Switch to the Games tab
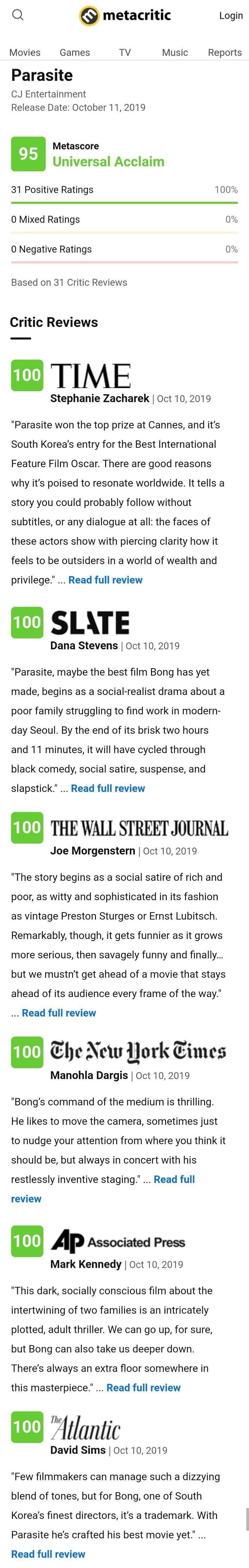Screen dimensions: 249x1568 point(75,52)
